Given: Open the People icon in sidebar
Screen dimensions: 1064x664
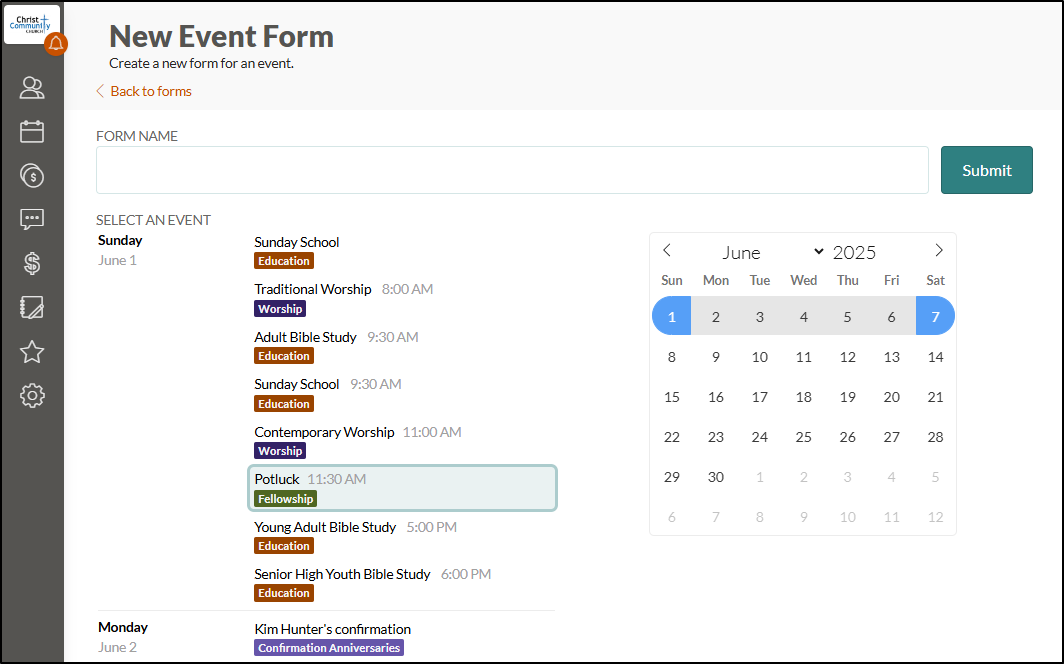Looking at the screenshot, I should 32,88.
